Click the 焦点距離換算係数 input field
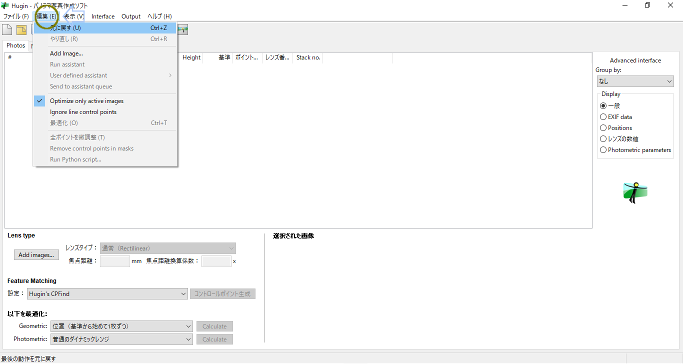This screenshot has width=683, height=364. [x=216, y=261]
